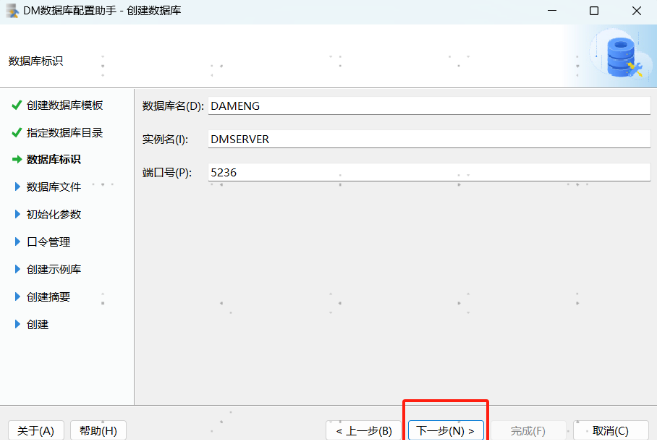This screenshot has width=657, height=440.
Task: Focus the 数据库名 field containing DAMENG
Action: tap(429, 106)
